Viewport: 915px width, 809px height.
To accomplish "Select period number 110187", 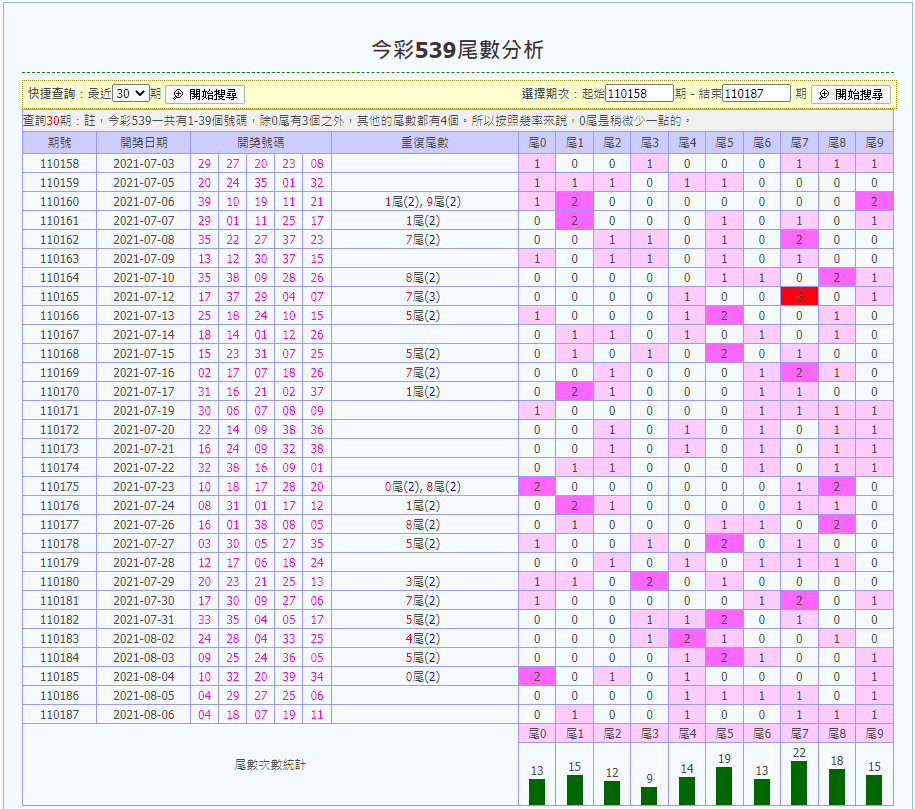I will pos(60,715).
